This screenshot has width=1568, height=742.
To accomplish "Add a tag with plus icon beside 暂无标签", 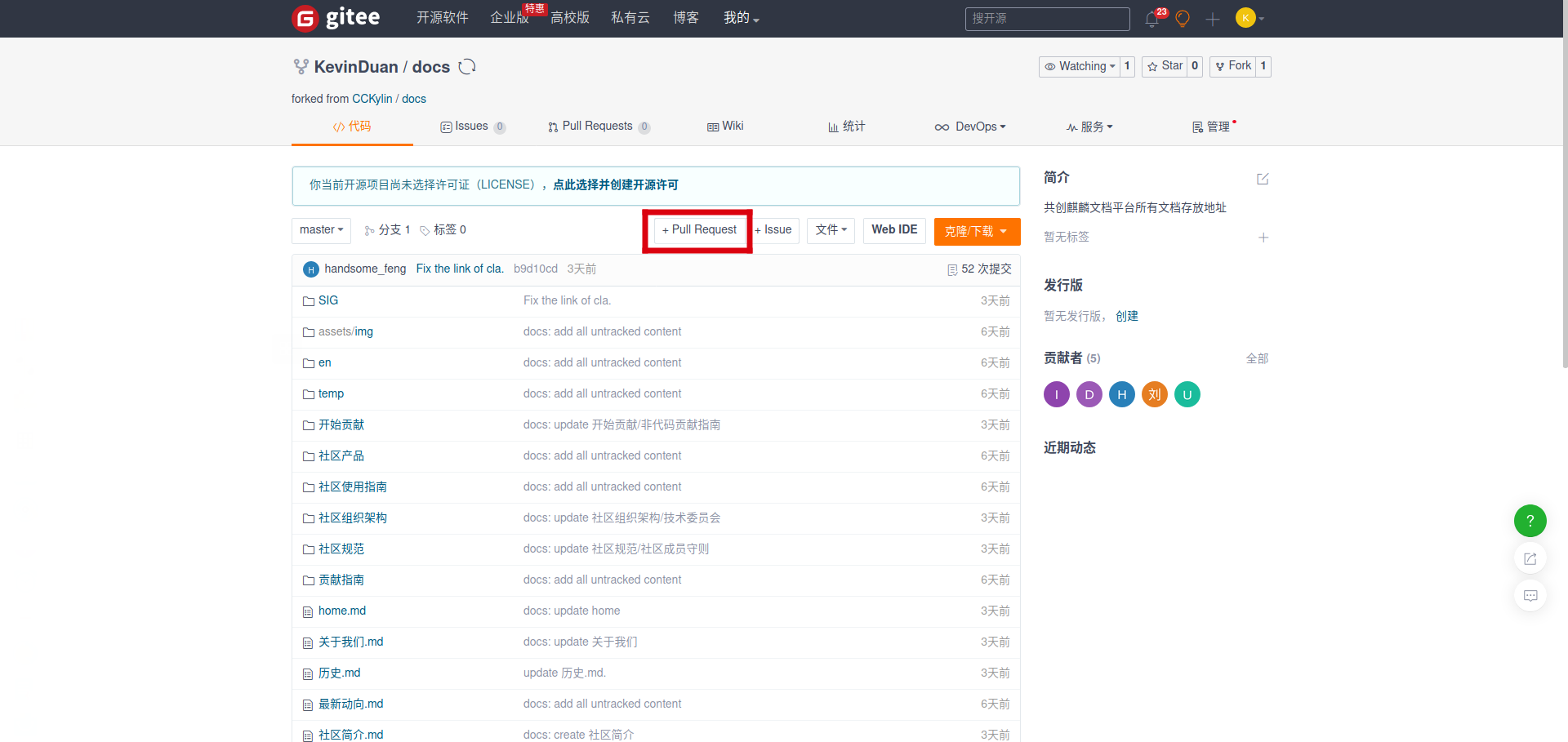I will pos(1263,238).
